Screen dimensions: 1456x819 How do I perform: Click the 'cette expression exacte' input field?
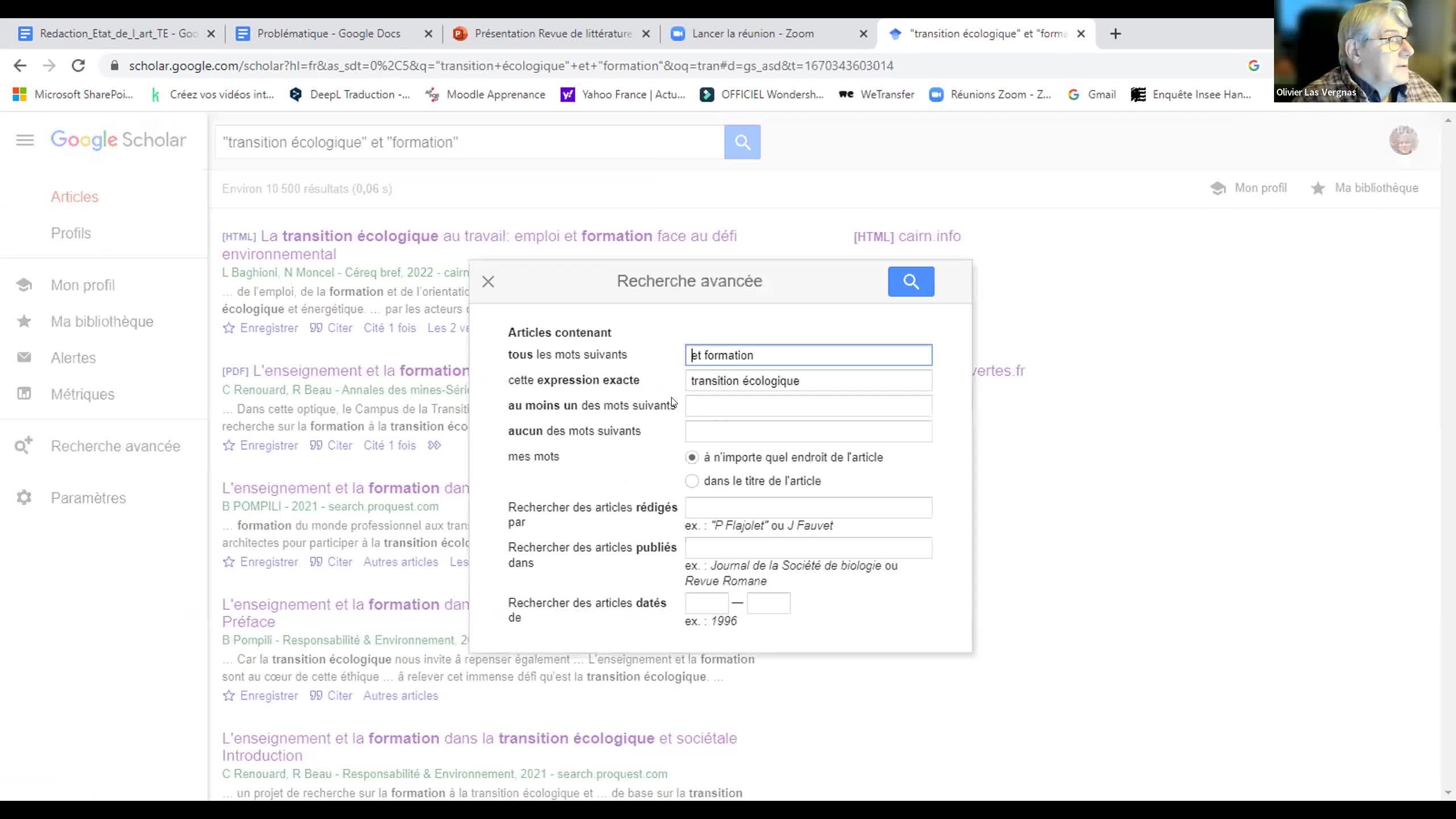[808, 380]
